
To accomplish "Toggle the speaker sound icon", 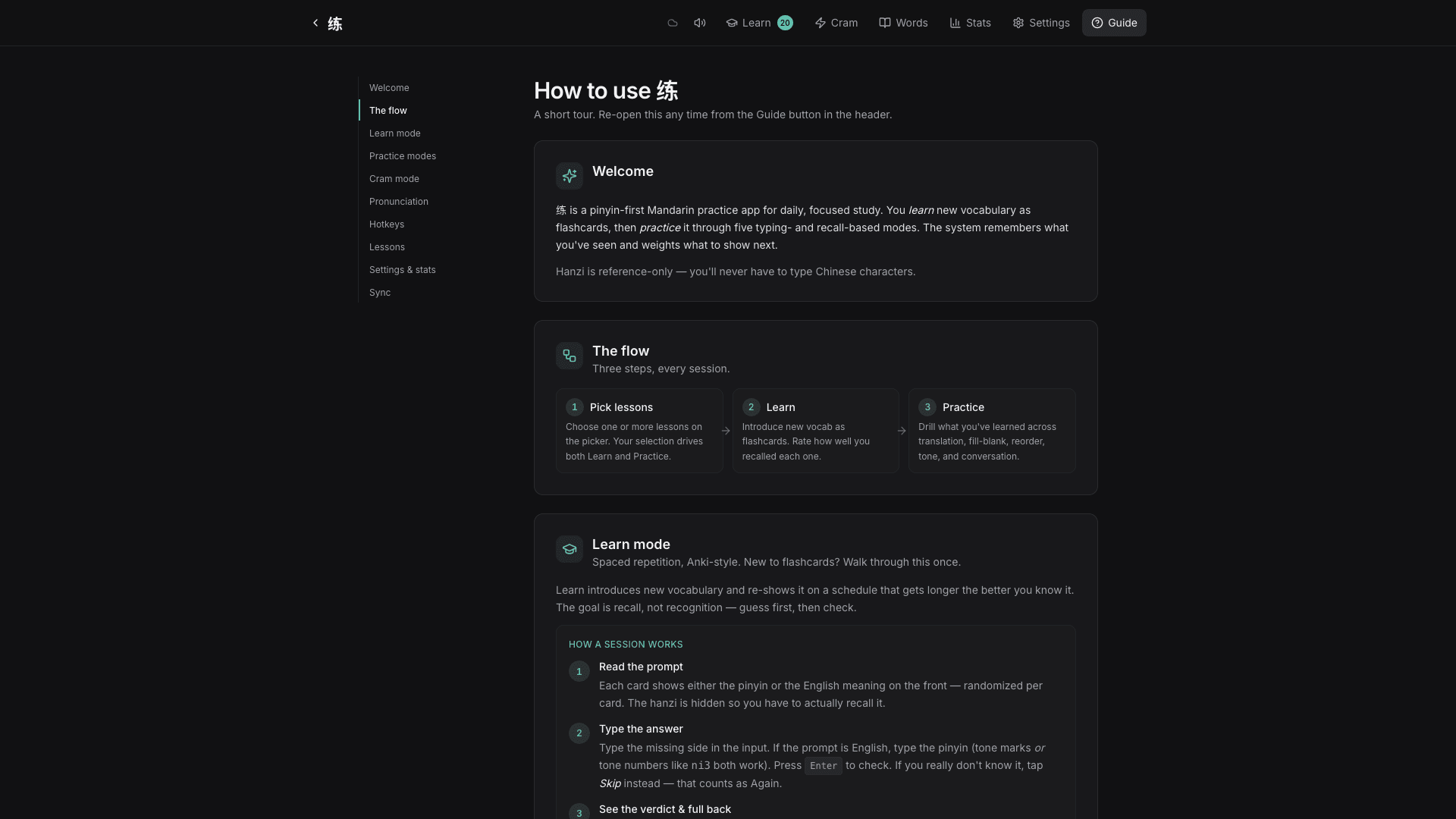I will click(700, 23).
